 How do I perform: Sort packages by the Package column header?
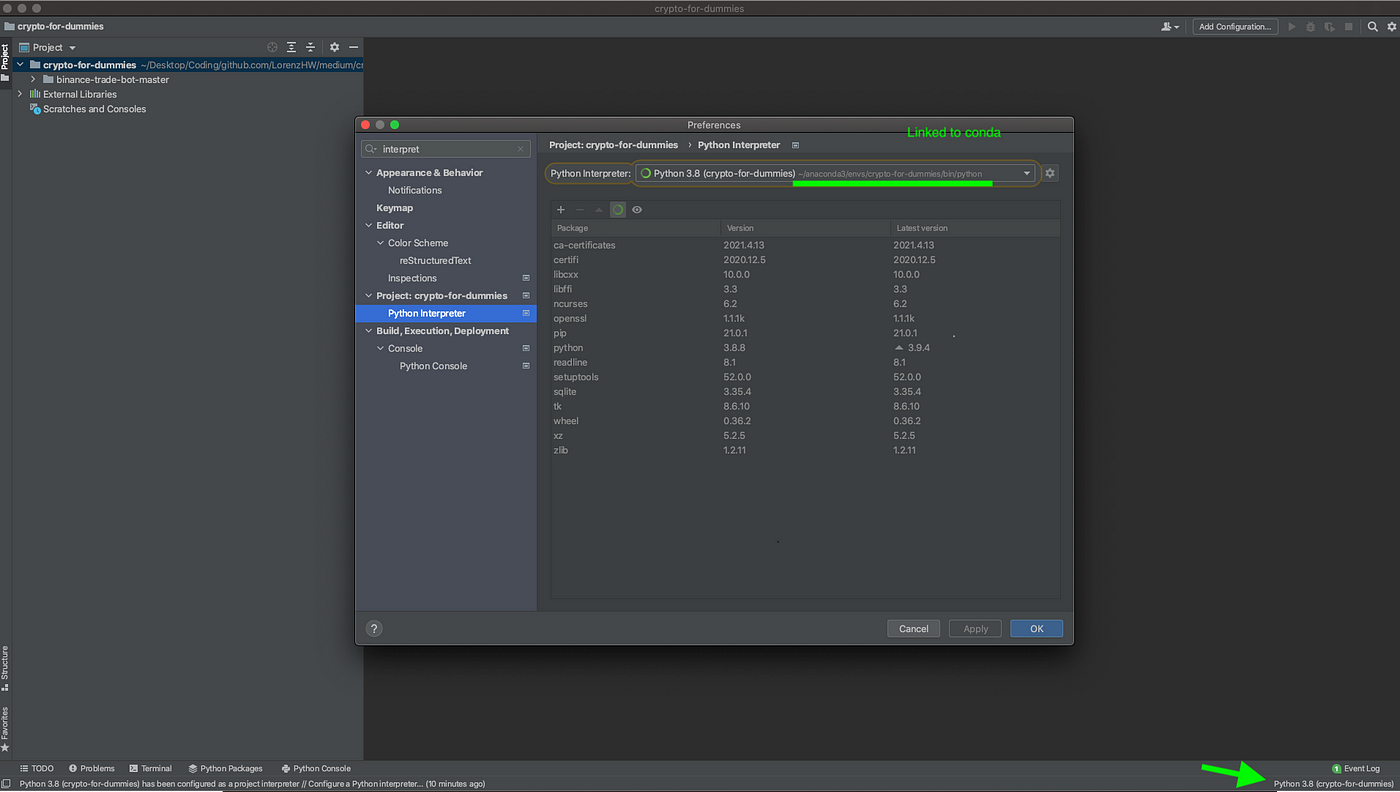pos(635,228)
